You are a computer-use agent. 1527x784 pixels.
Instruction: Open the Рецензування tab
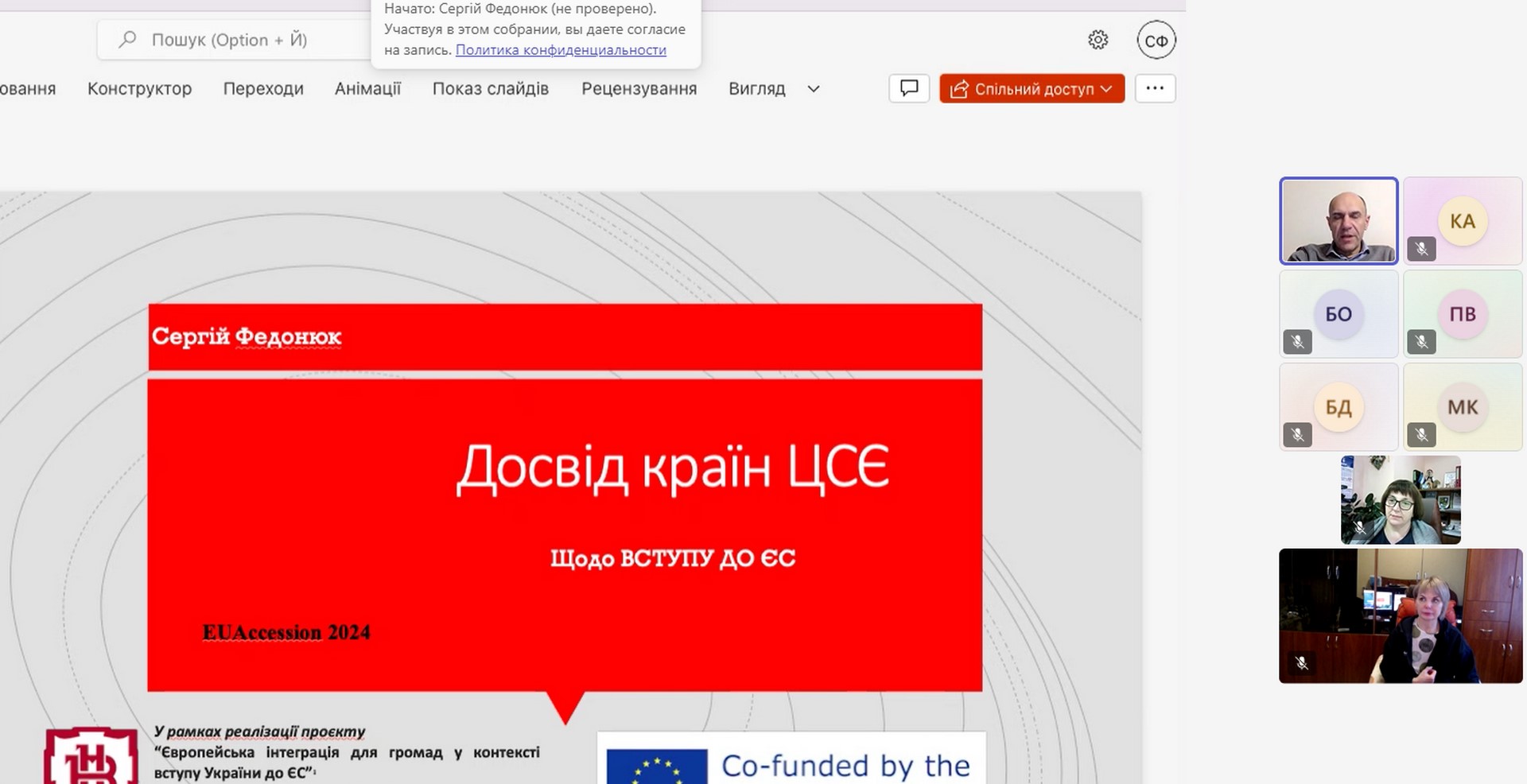click(639, 89)
